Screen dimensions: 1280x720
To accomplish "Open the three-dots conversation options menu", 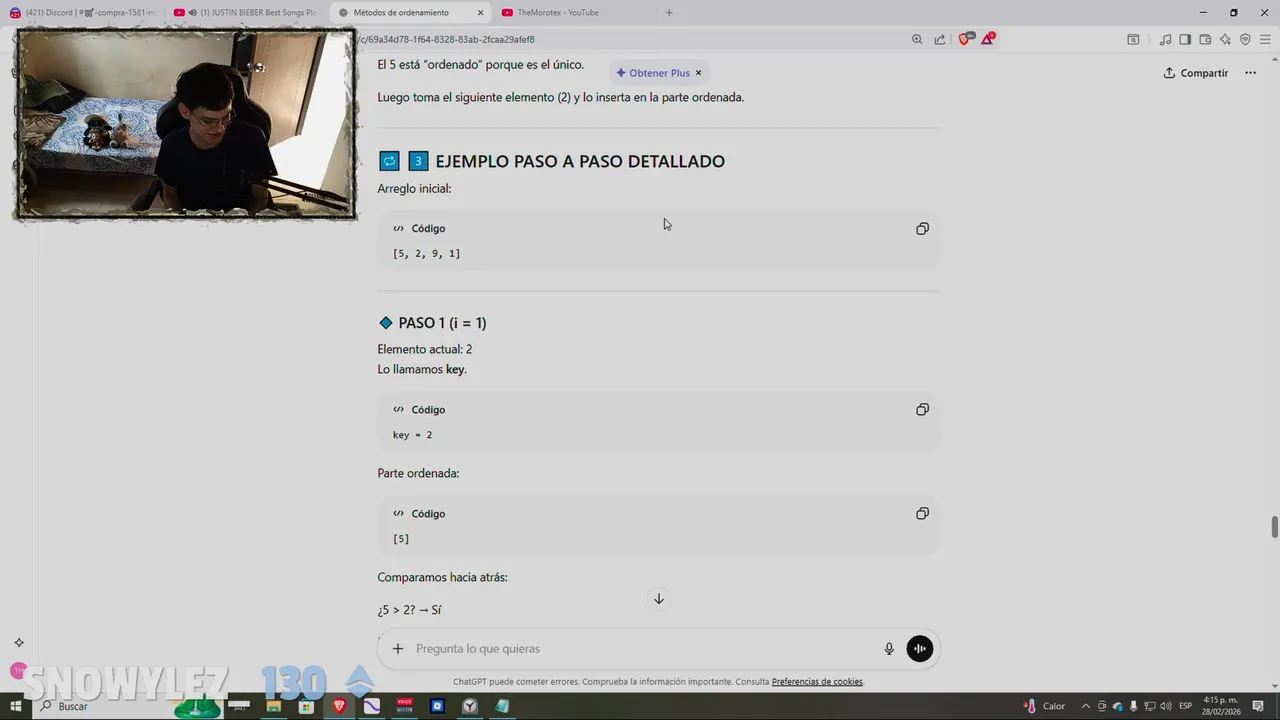I will [1250, 73].
